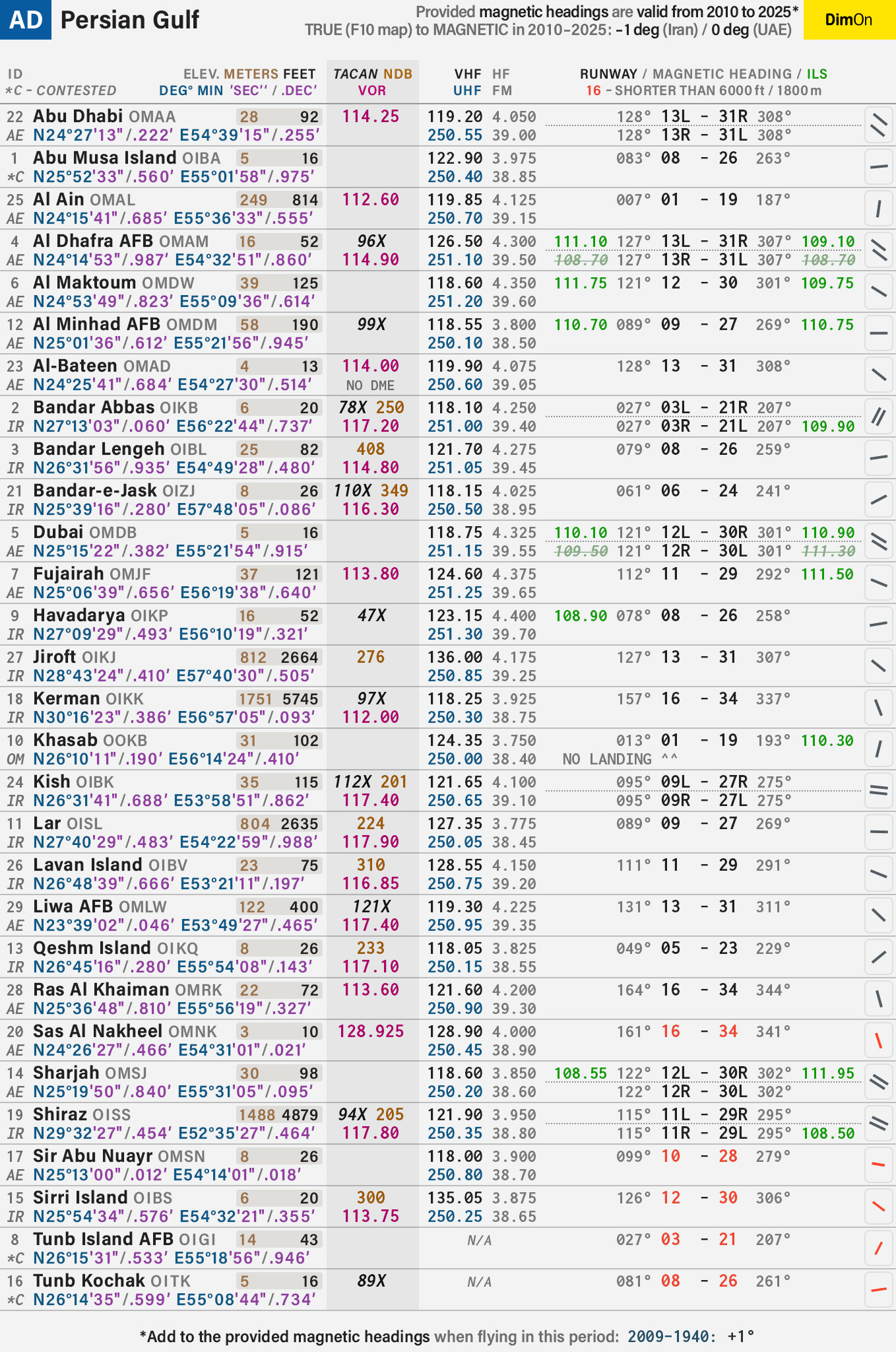Viewport: 896px width, 1352px height.
Task: Open the Al Dhafra AFB runway icon
Action: (879, 250)
